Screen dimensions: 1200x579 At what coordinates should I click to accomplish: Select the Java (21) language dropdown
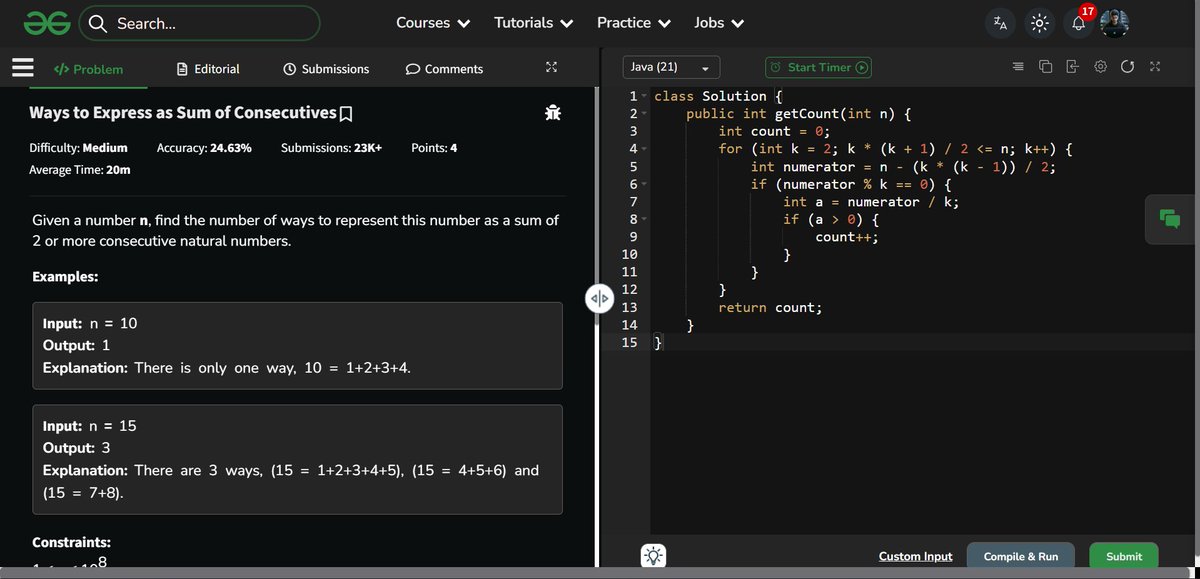click(x=670, y=67)
